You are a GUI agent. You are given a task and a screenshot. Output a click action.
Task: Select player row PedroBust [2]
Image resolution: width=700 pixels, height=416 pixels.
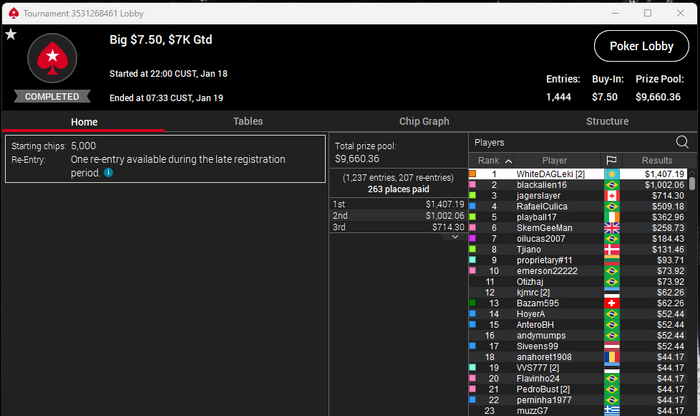coord(578,389)
